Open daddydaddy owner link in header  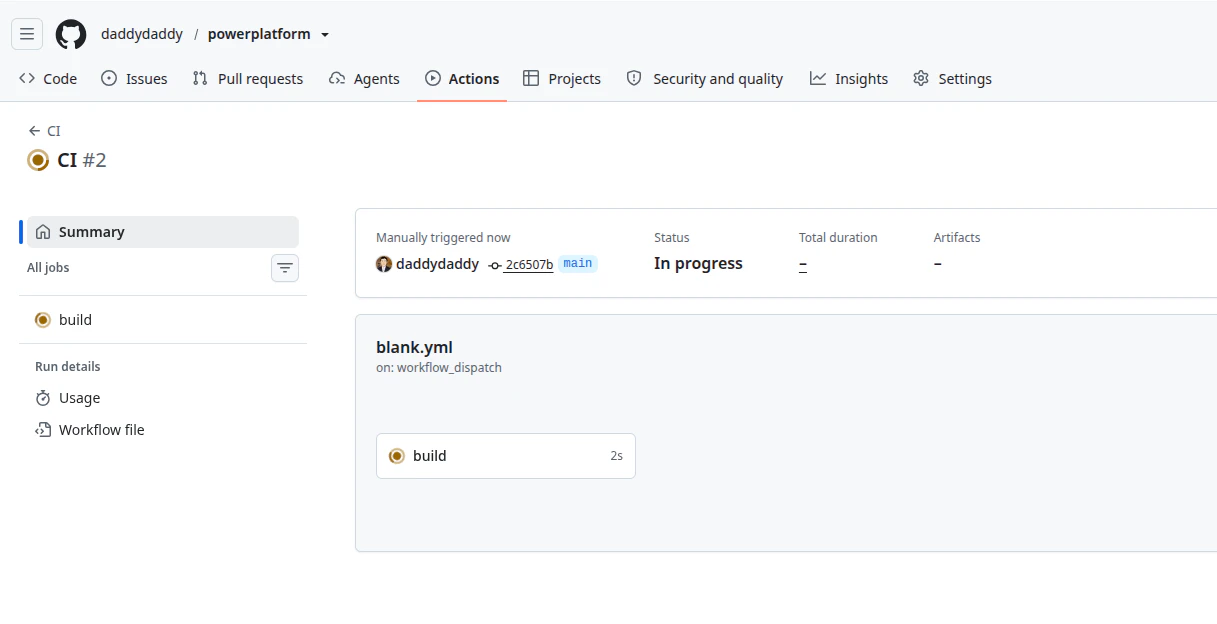pos(142,34)
